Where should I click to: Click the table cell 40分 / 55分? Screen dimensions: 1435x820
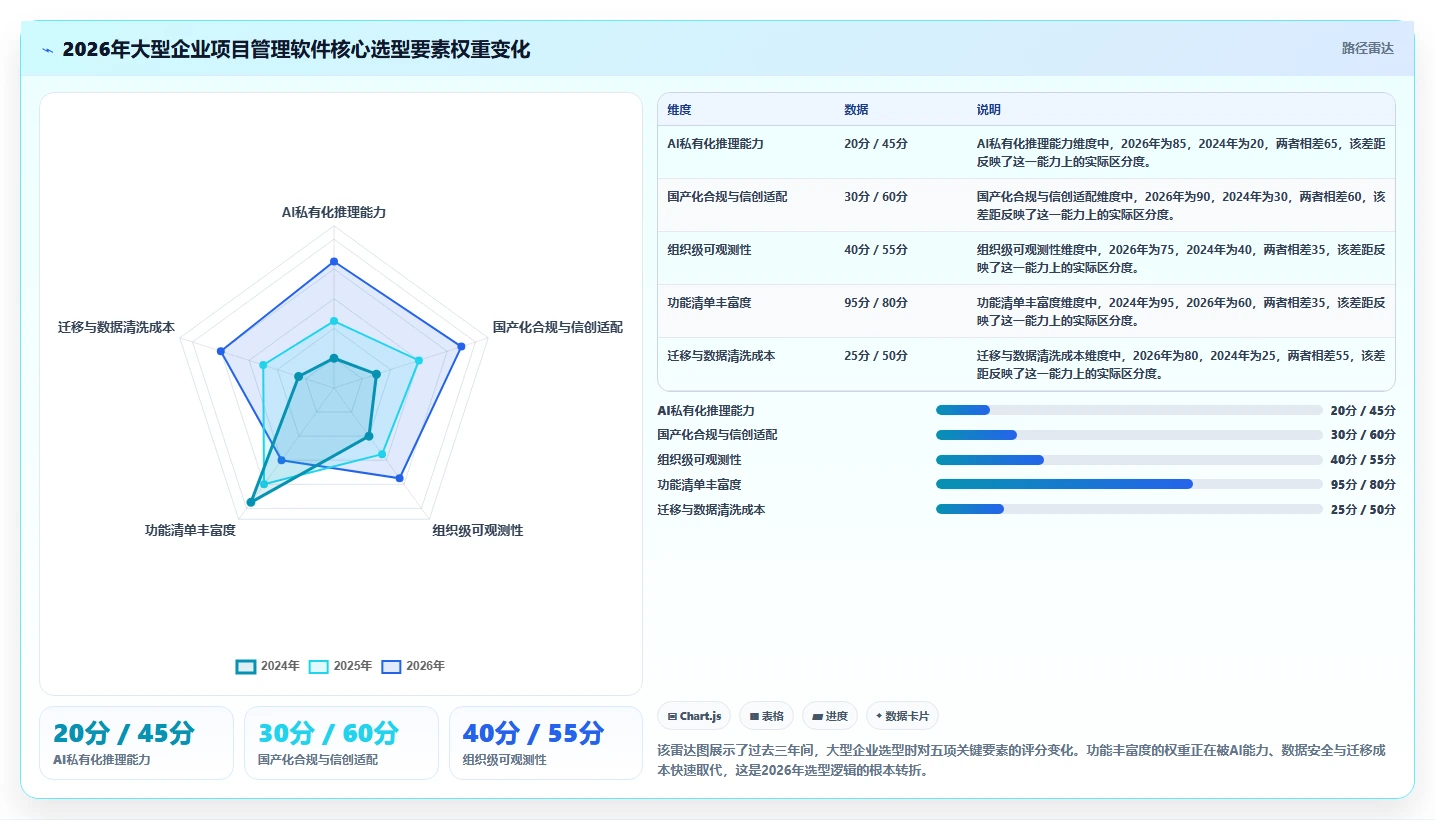pyautogui.click(x=876, y=250)
